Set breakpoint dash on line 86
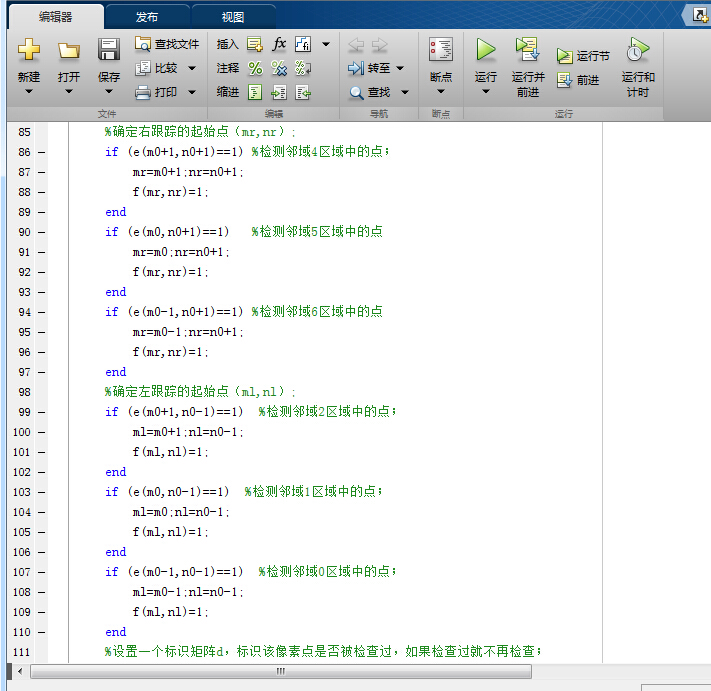 (41, 152)
